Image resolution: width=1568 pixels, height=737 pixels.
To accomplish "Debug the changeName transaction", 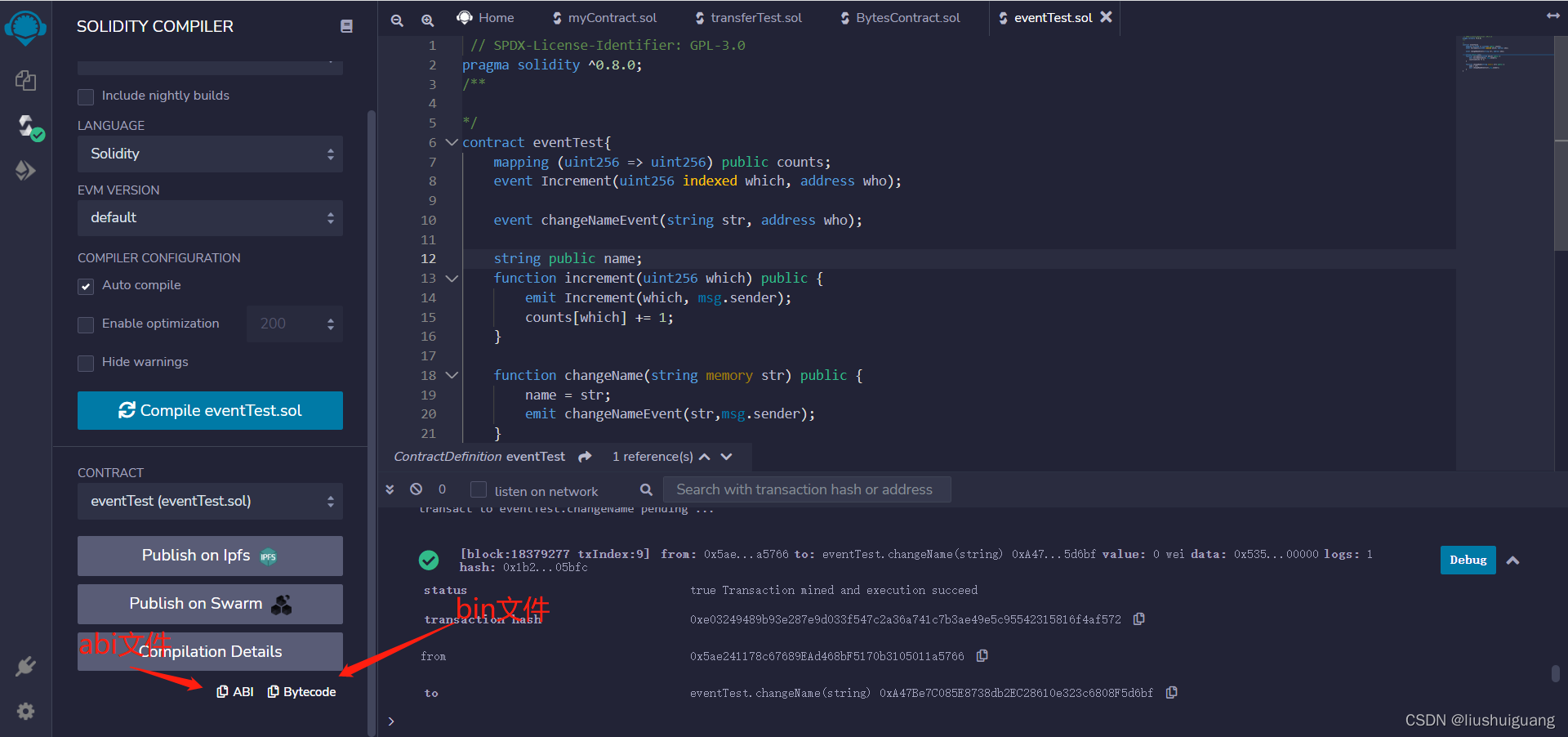I will click(x=1468, y=560).
